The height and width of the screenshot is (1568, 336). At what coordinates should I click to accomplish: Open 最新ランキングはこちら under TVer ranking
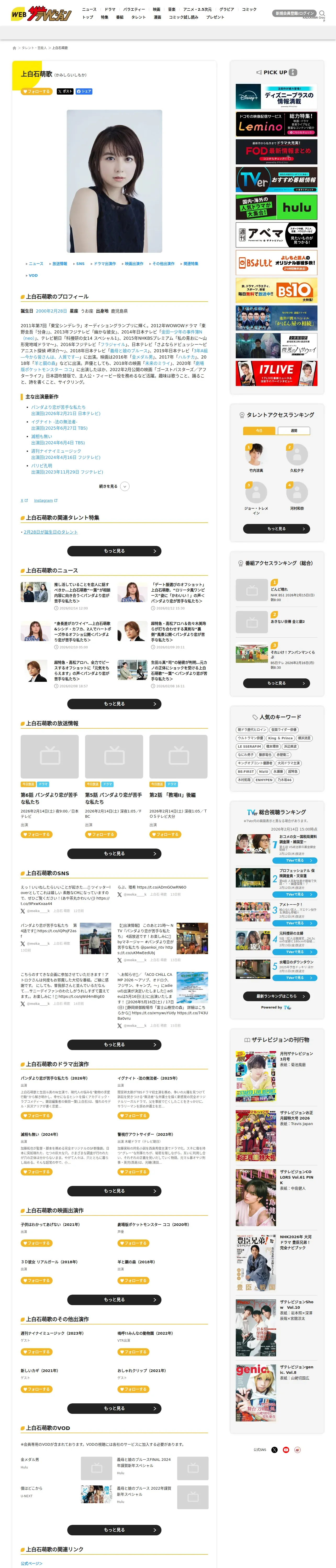(276, 996)
